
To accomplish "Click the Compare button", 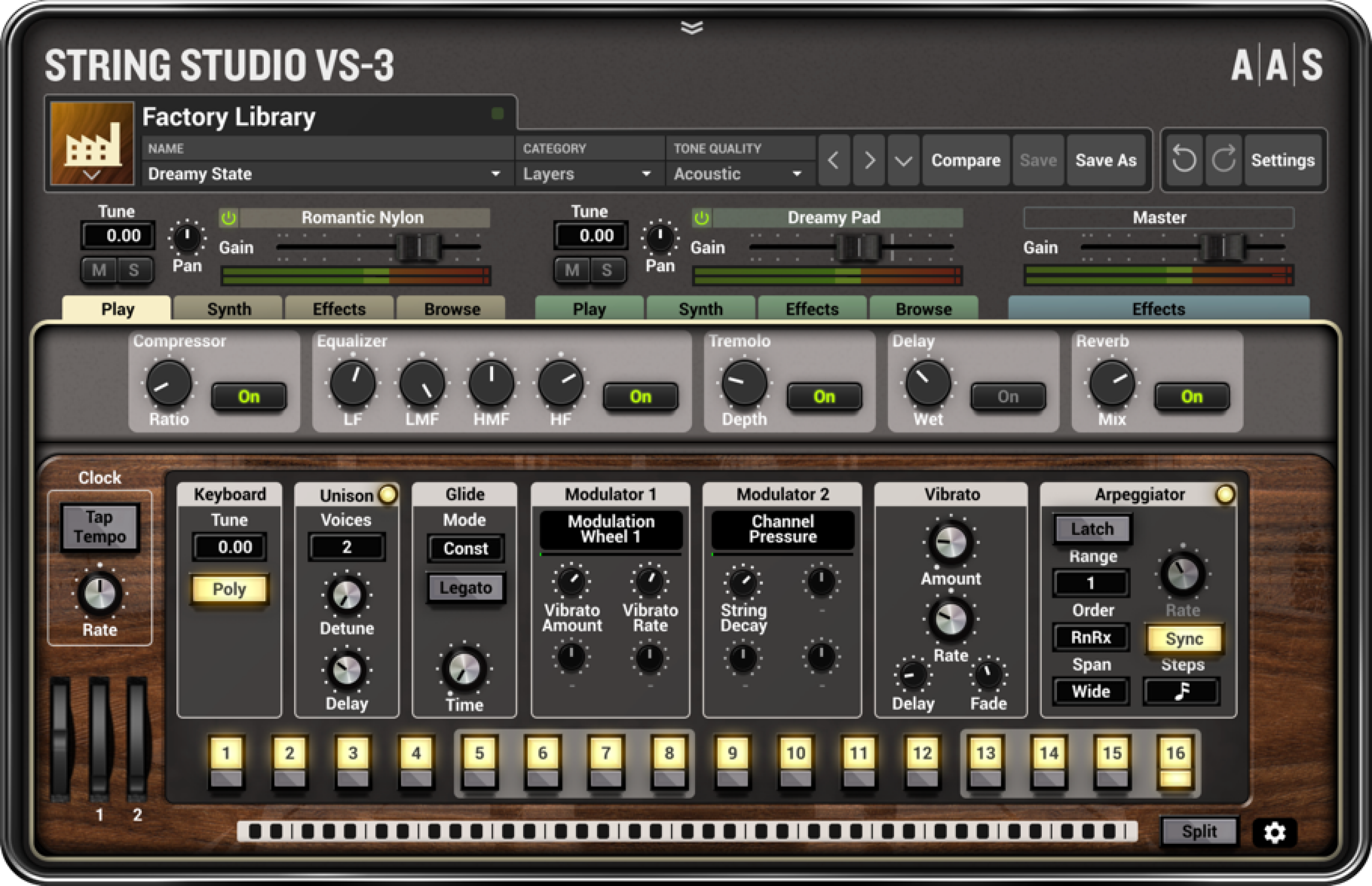I will [966, 160].
